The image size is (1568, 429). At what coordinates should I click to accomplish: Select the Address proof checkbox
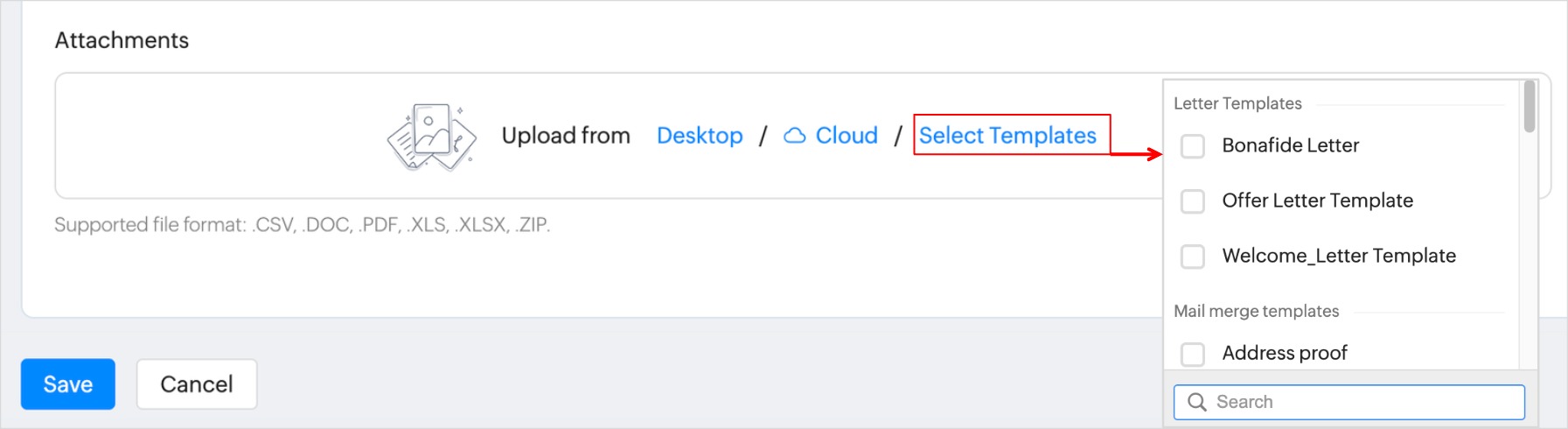(x=1193, y=354)
